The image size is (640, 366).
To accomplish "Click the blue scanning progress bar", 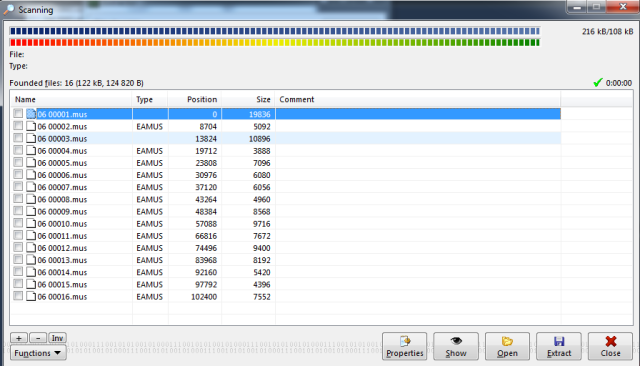I will (275, 31).
